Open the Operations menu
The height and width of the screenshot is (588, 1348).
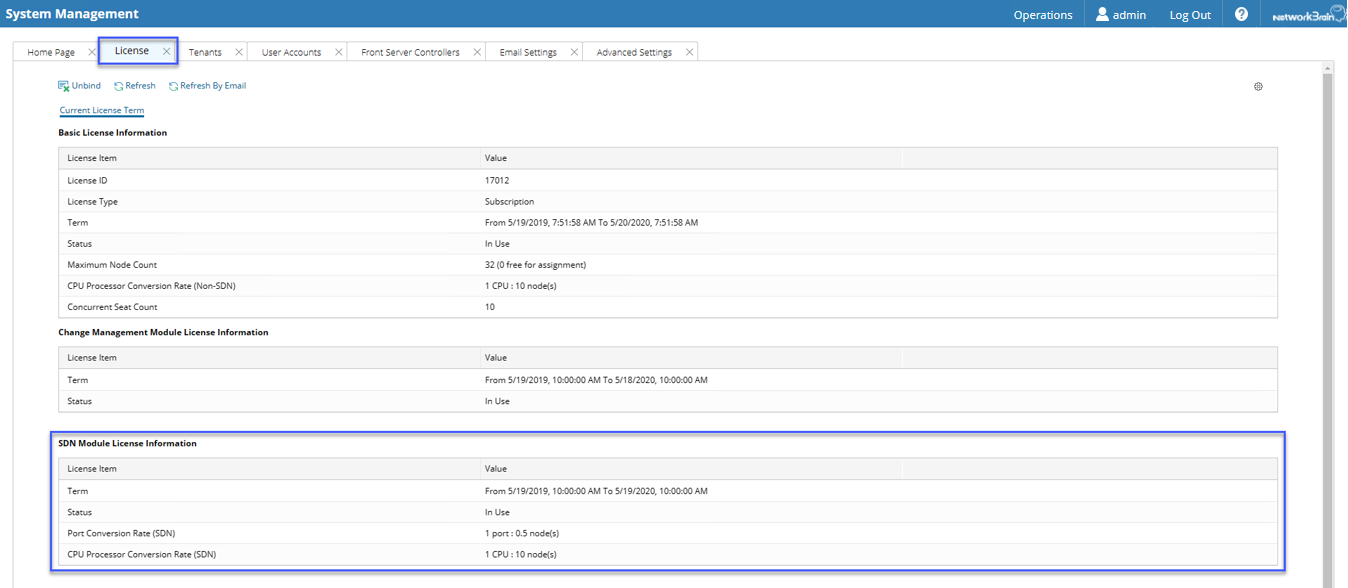click(1042, 15)
